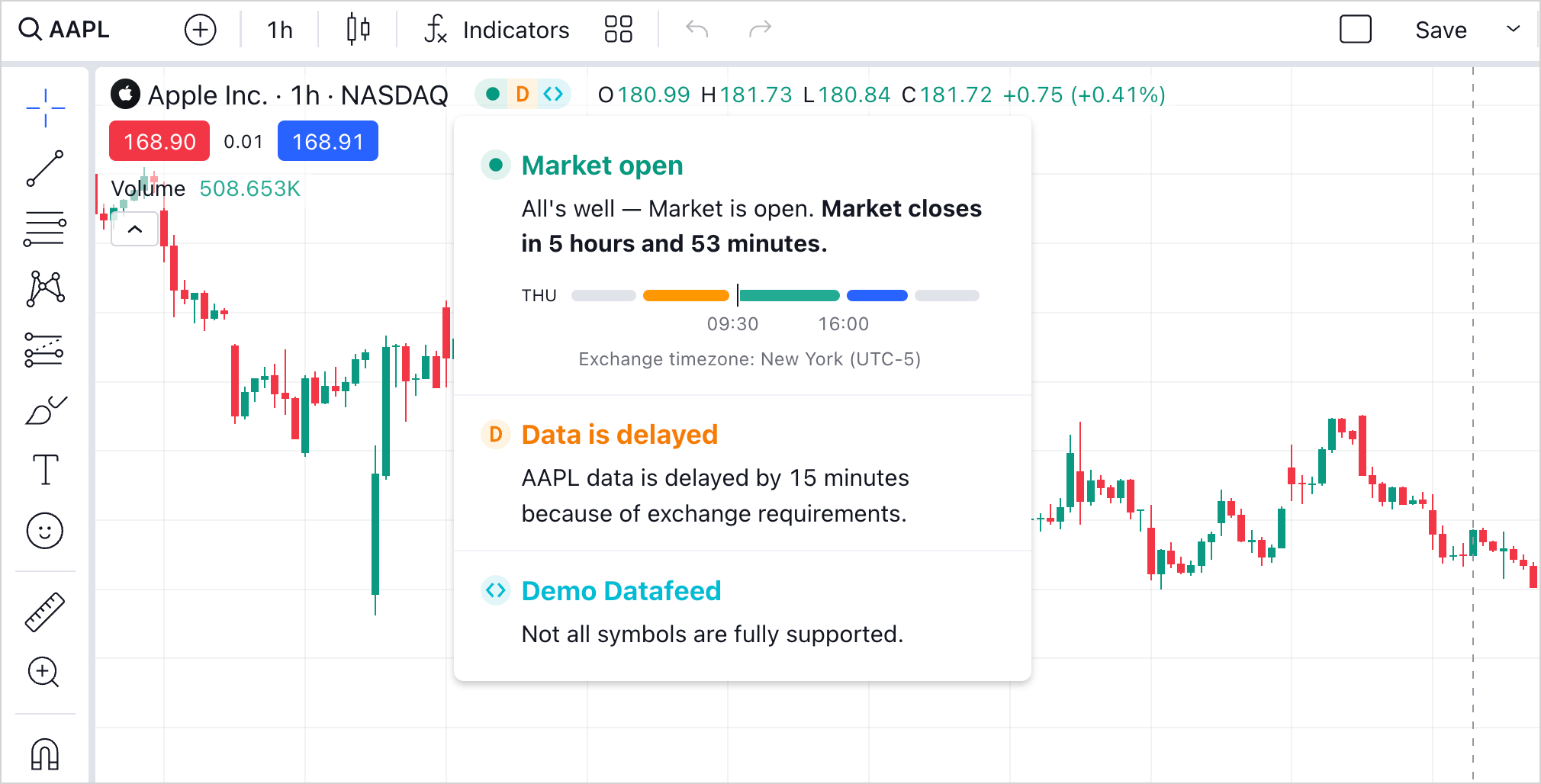Viewport: 1541px width, 784px height.
Task: Toggle fullscreen chart mode
Action: tap(1356, 29)
